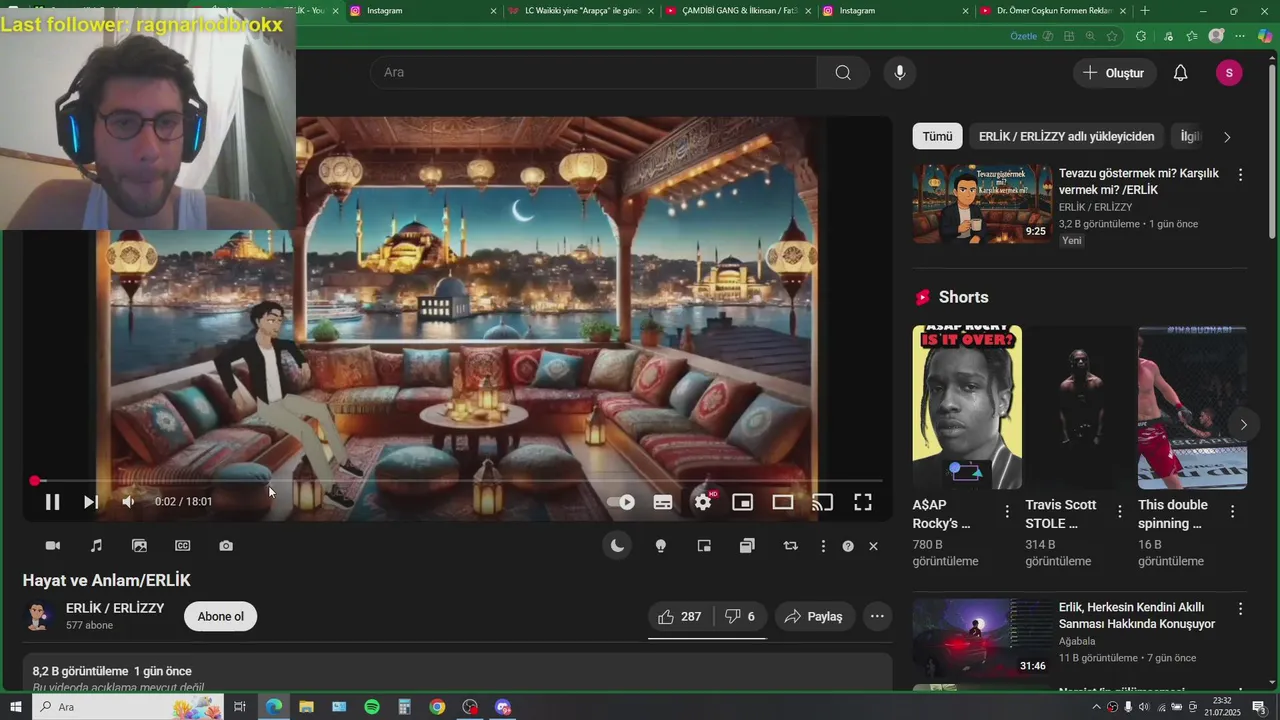This screenshot has height=720, width=1280.
Task: Open the account avatar S menu
Action: point(1229,73)
